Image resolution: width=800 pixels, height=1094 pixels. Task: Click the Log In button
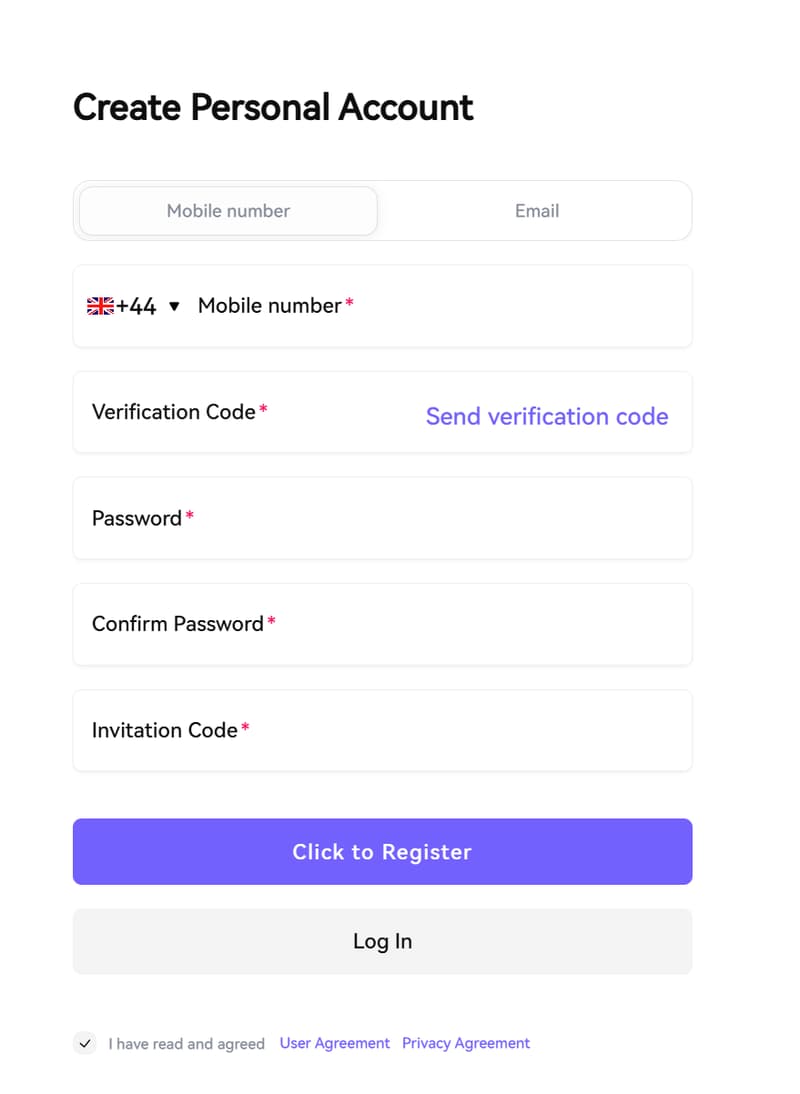click(x=382, y=941)
